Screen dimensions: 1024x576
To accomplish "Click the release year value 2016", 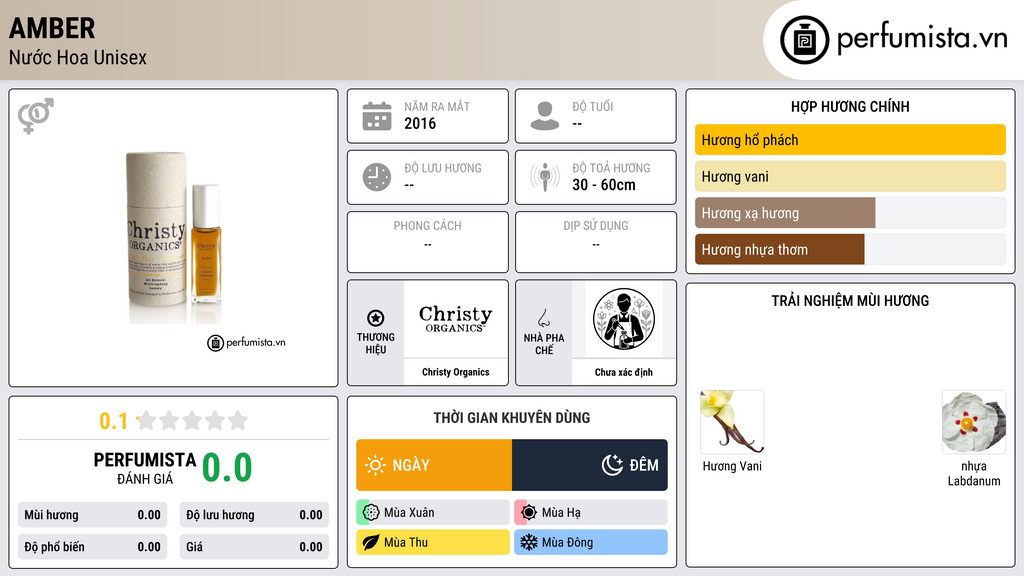I will point(420,123).
